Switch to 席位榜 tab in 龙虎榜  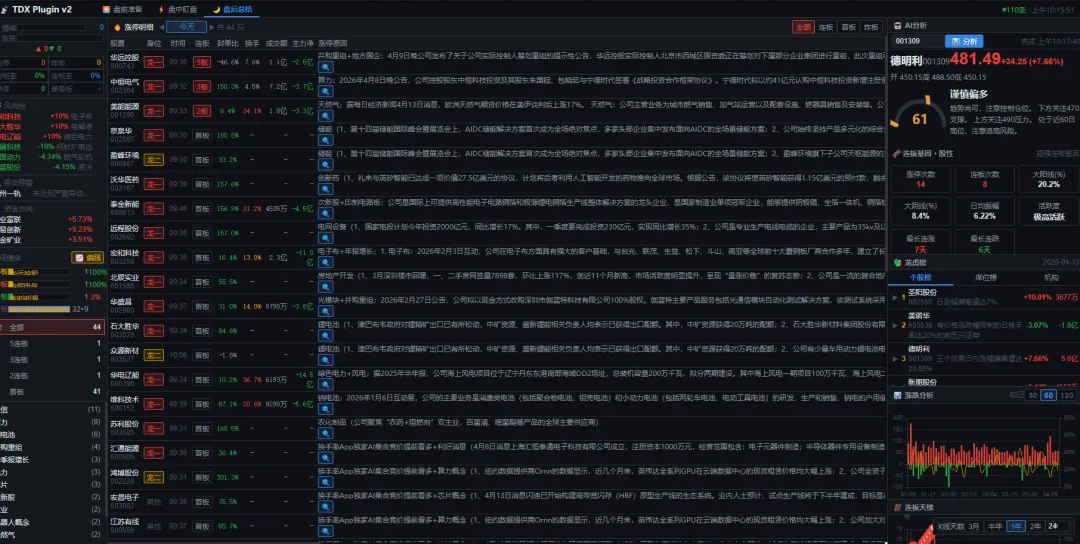pyautogui.click(x=985, y=278)
